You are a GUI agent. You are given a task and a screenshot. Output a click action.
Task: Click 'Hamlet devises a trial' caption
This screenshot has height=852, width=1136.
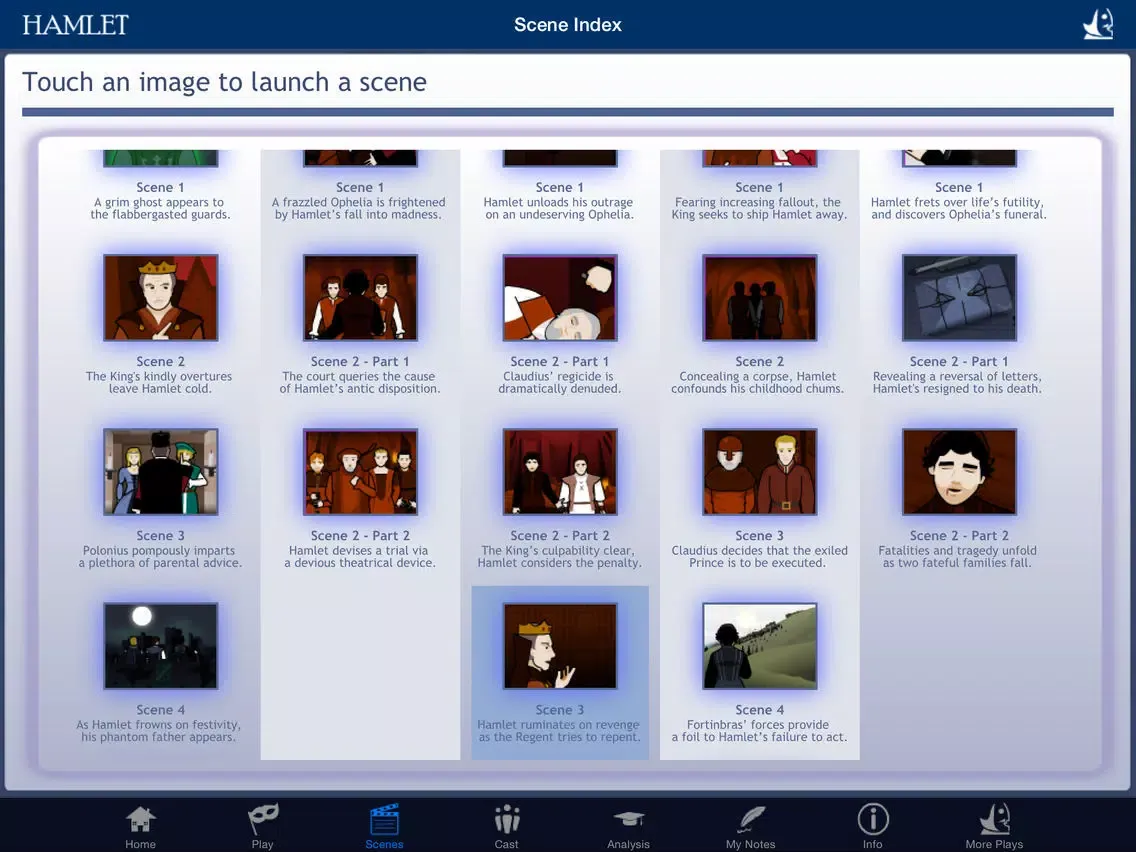[359, 556]
